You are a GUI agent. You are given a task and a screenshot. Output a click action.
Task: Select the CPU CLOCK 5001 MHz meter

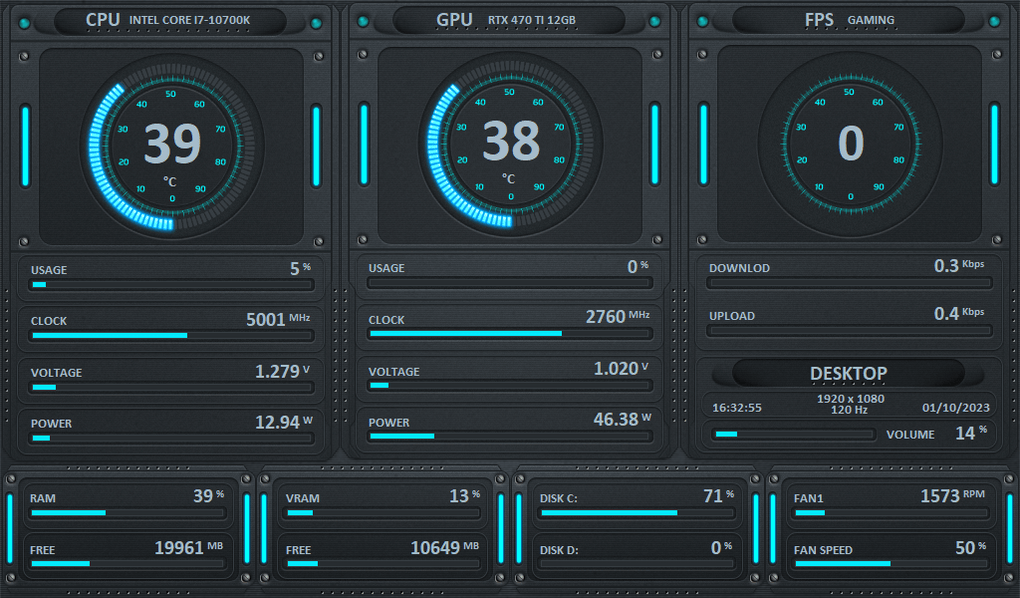(x=172, y=335)
